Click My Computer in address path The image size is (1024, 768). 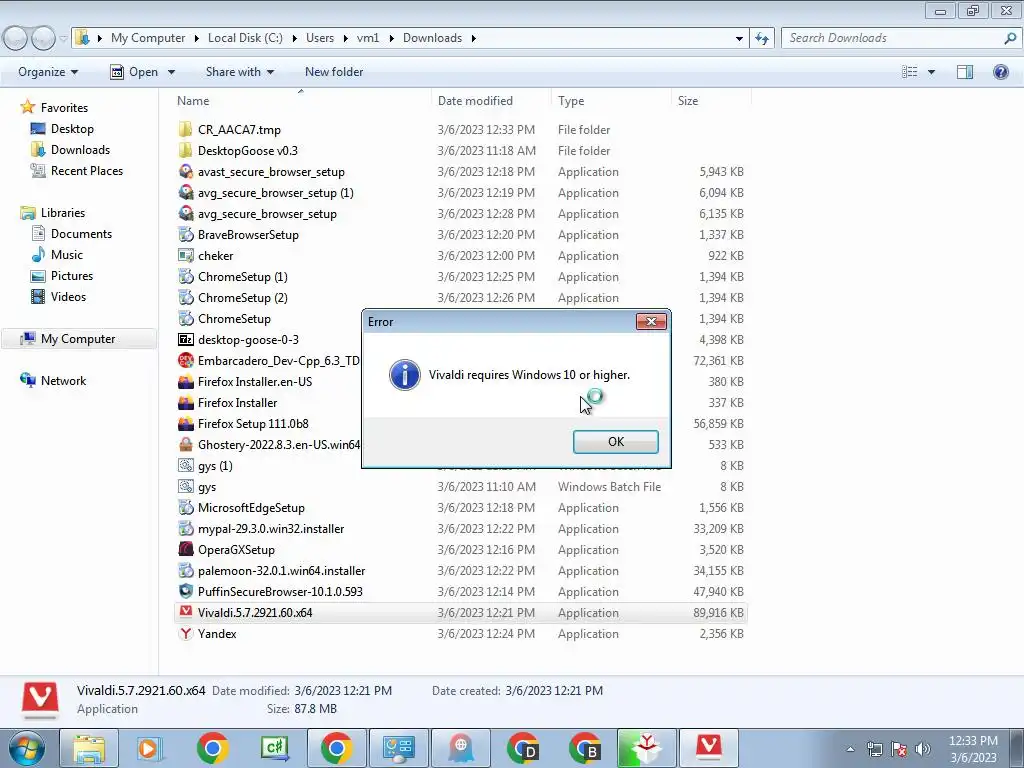(x=148, y=38)
